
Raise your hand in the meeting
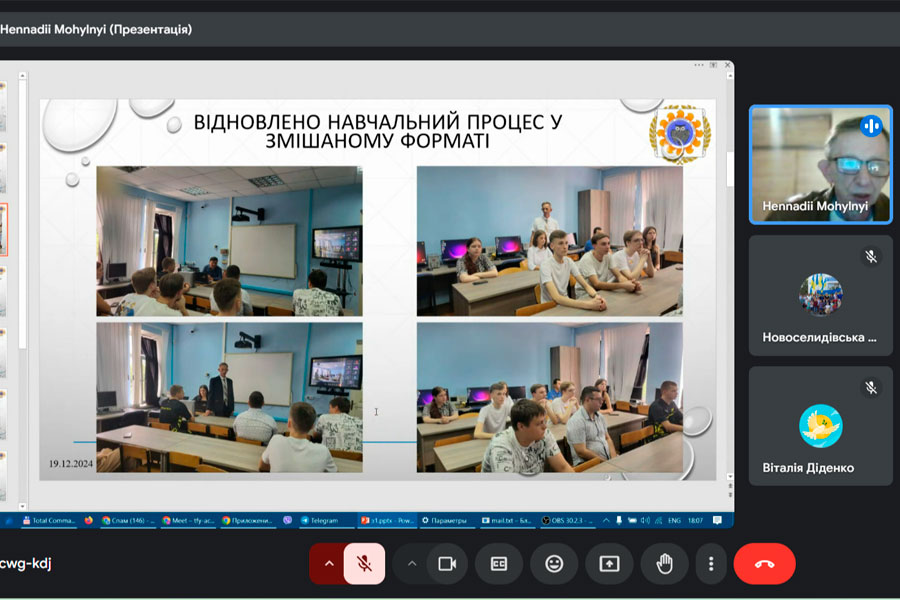(x=664, y=564)
